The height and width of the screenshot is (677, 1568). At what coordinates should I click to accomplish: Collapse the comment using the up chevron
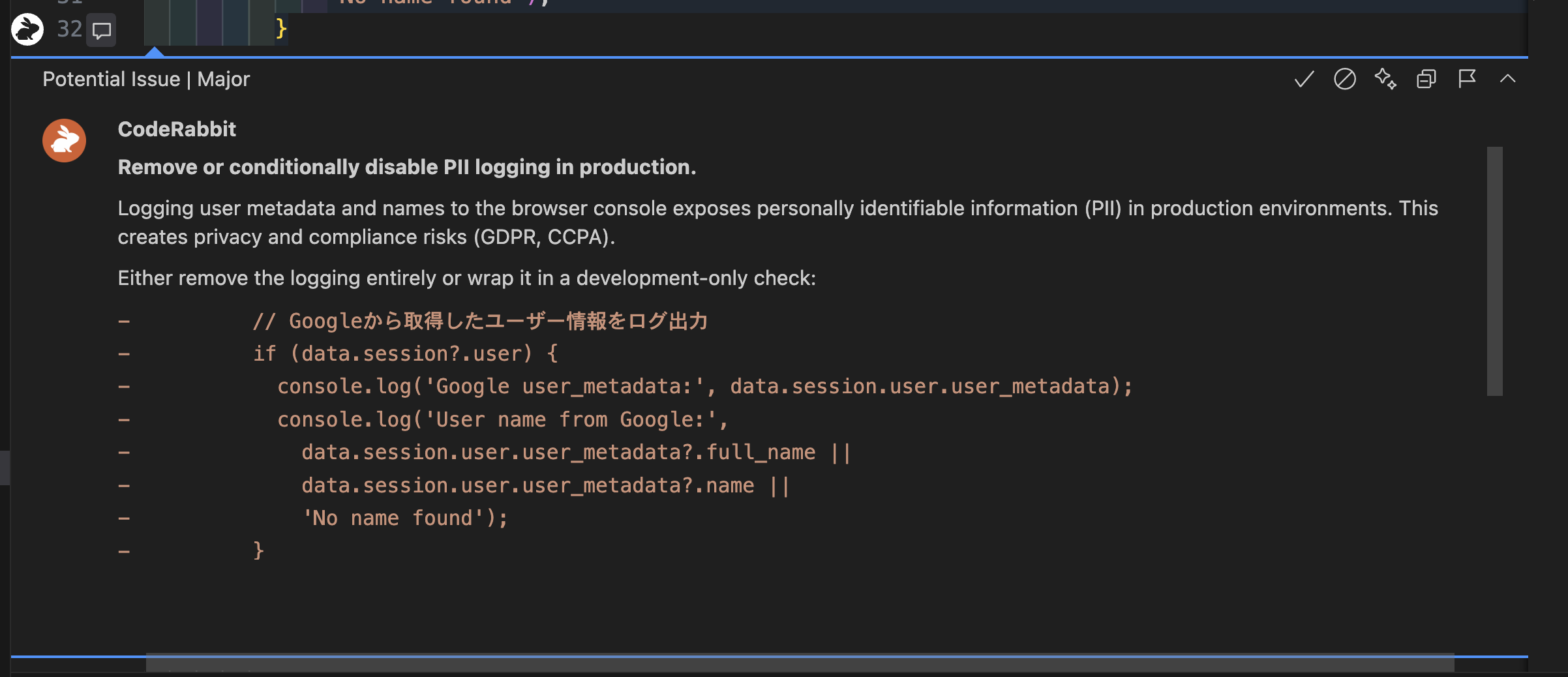click(1507, 78)
